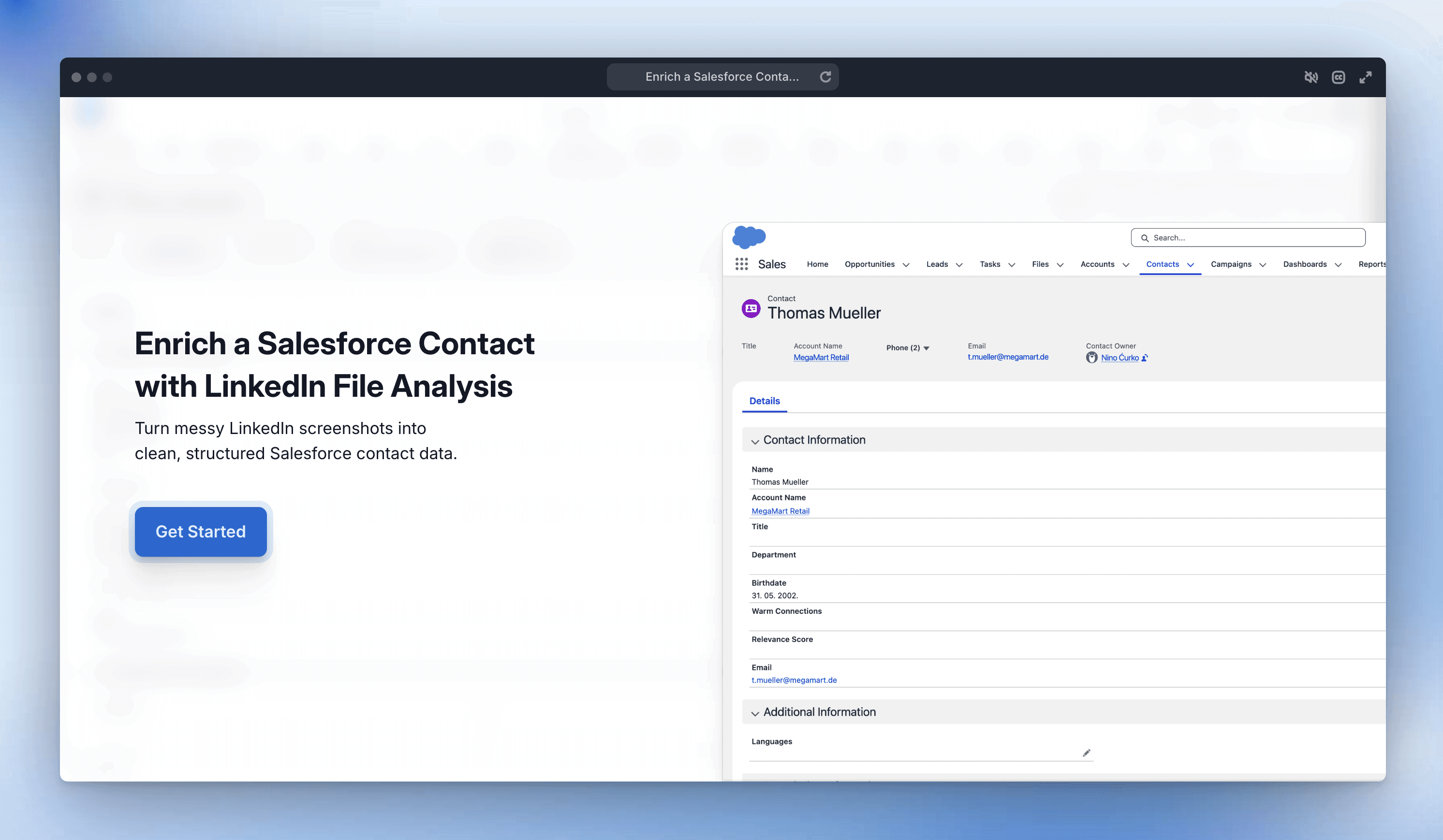Viewport: 1443px width, 840px height.
Task: Click the Salesforce cloud logo
Action: (749, 237)
